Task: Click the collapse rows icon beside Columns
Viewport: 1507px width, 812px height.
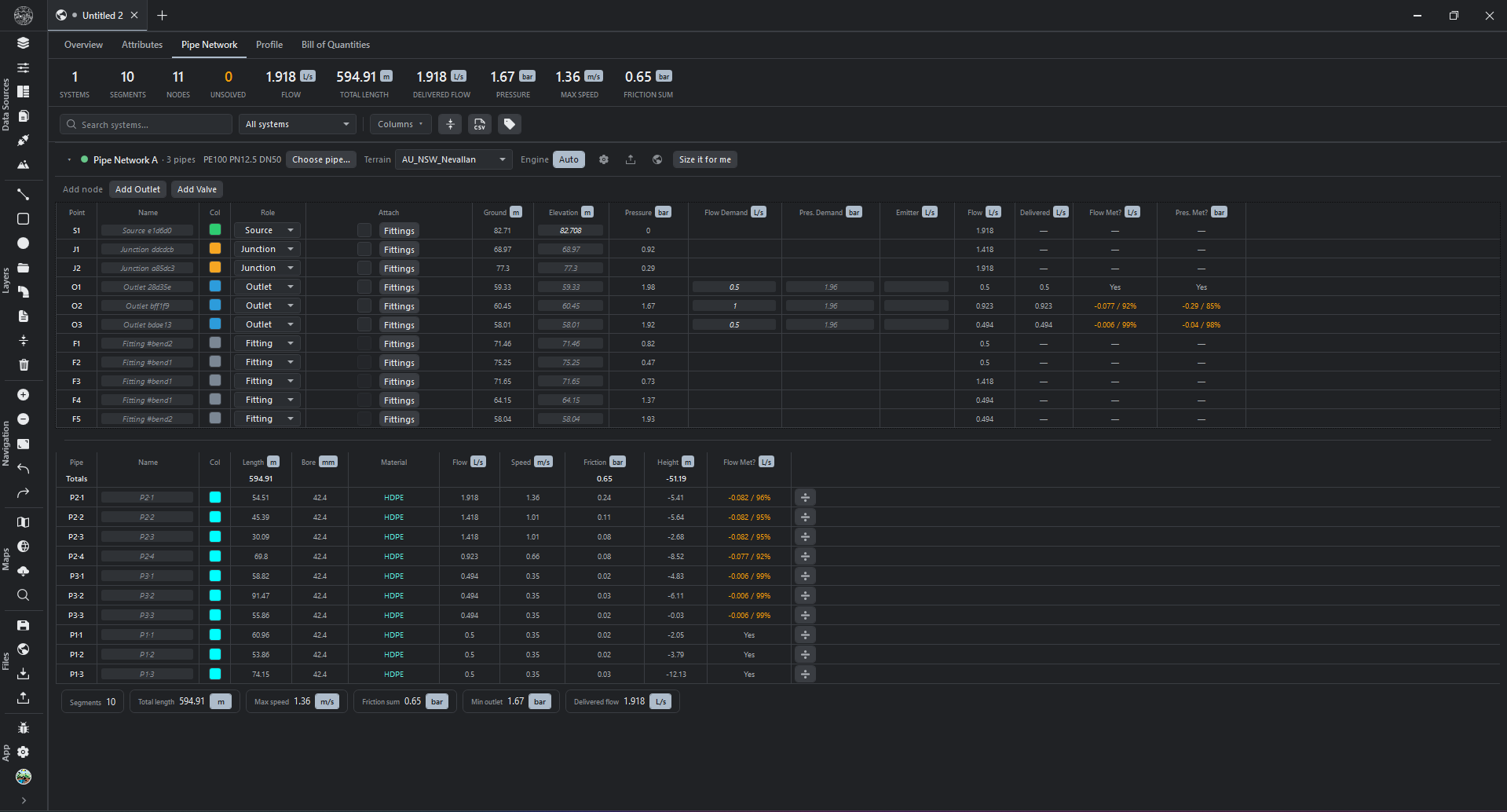Action: point(450,124)
